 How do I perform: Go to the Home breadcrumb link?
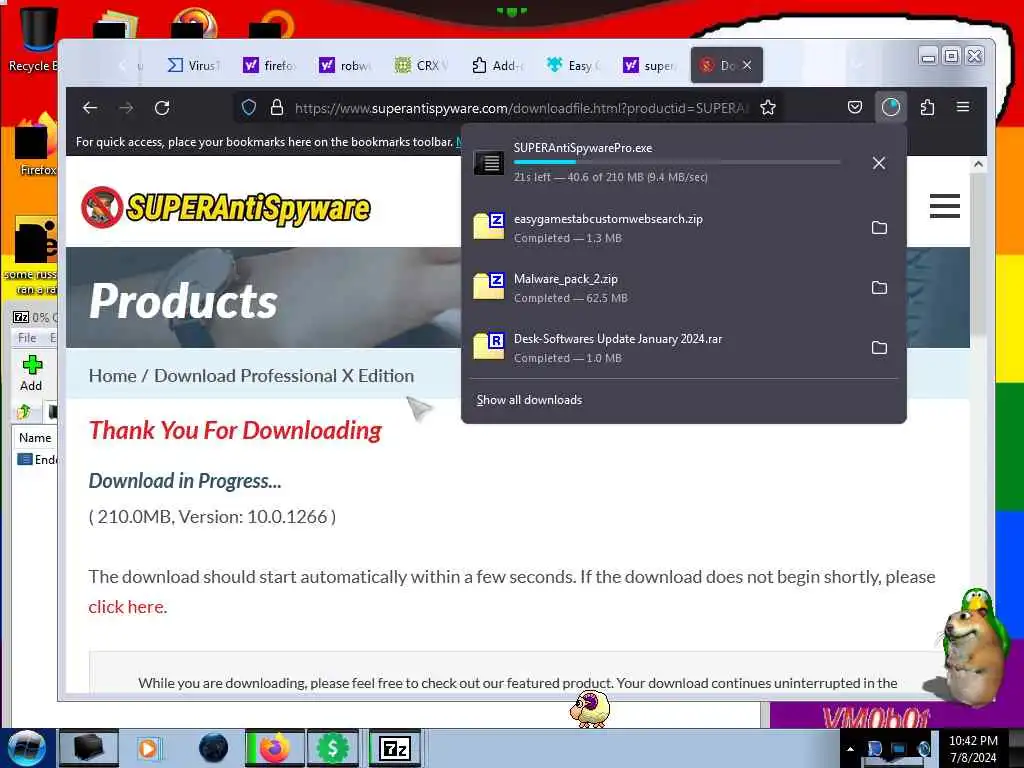[112, 376]
